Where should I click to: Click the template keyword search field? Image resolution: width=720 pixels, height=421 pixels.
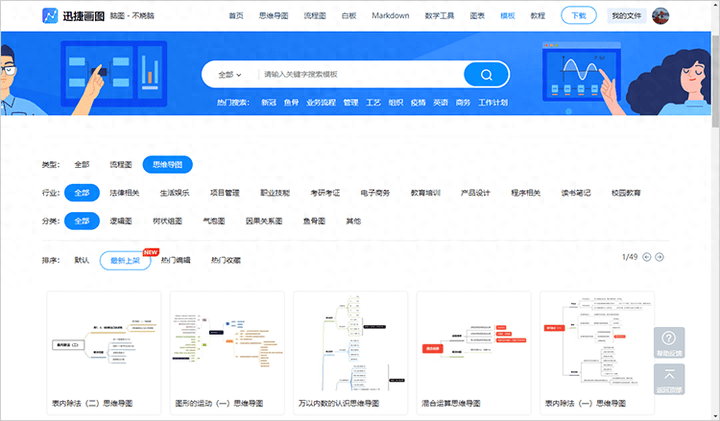pos(360,74)
